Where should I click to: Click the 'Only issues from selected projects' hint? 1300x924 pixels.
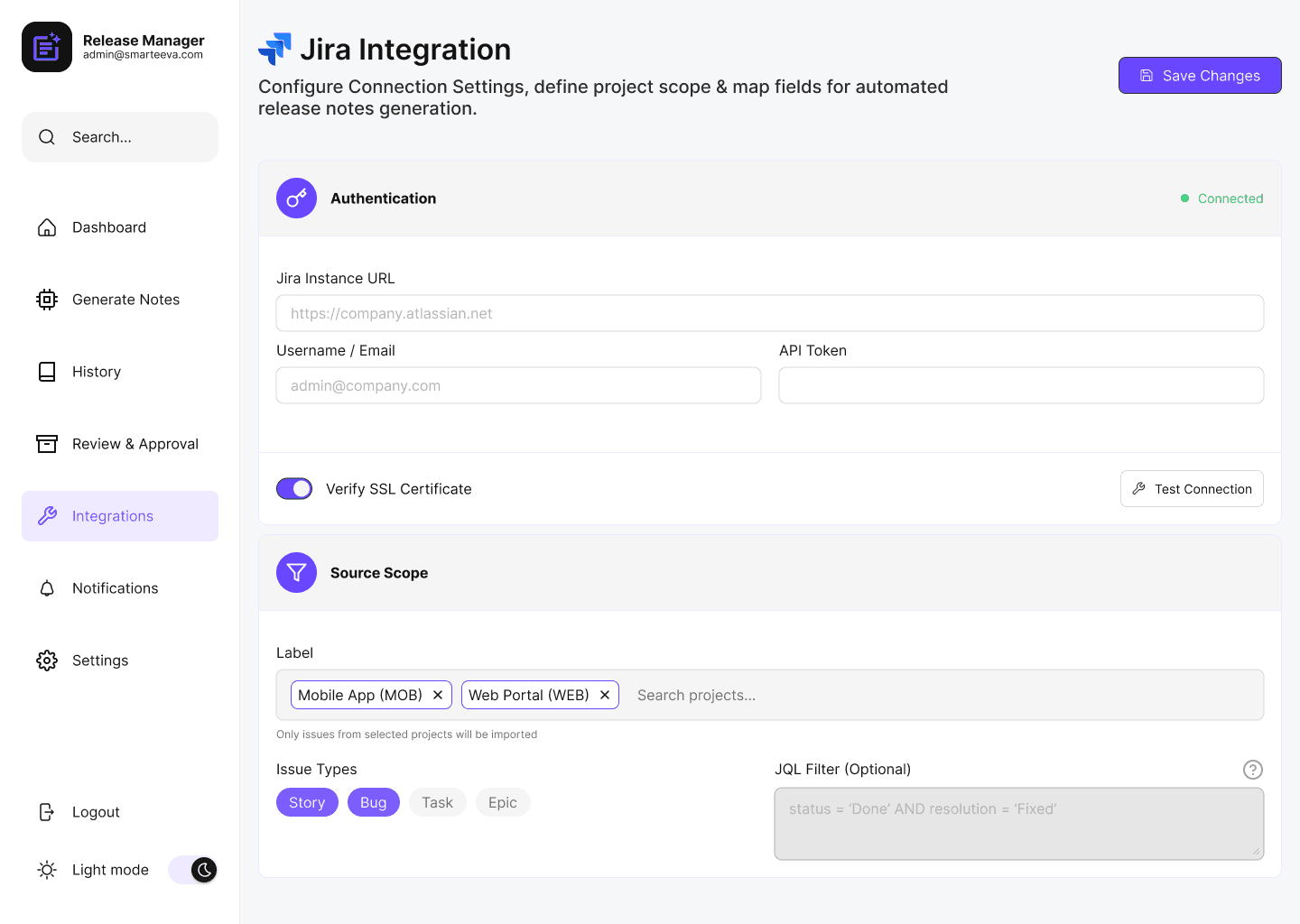[406, 735]
